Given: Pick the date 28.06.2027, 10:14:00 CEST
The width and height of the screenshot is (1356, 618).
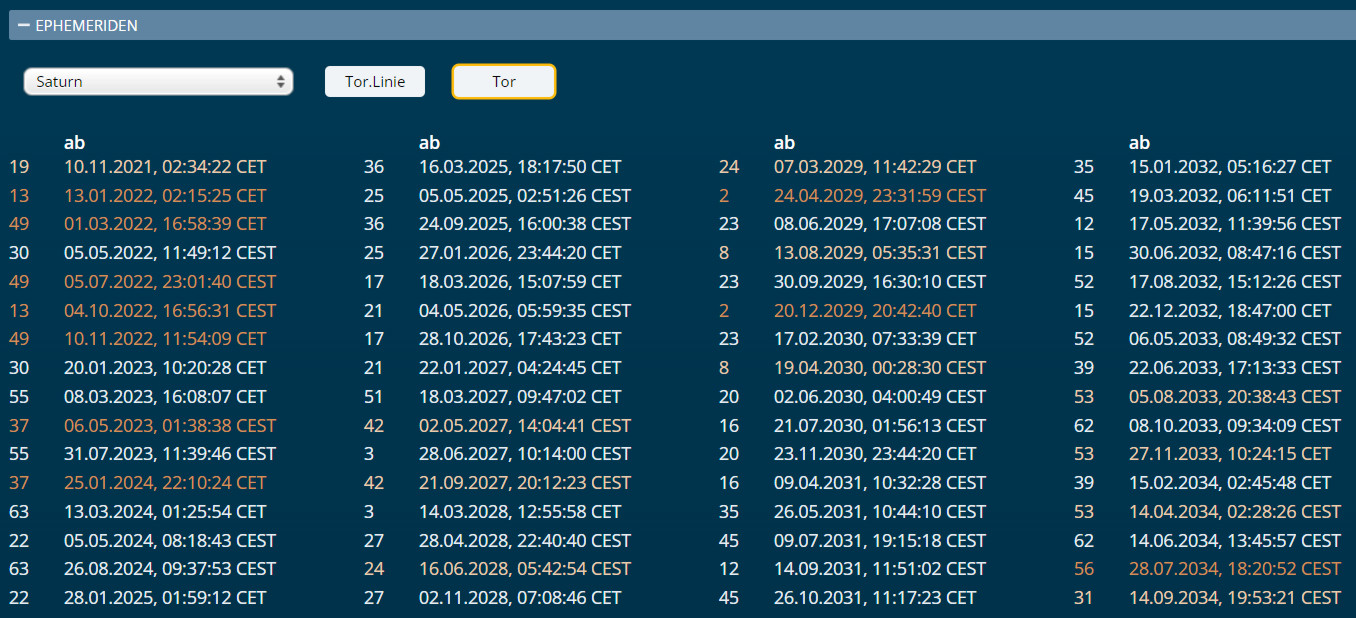Looking at the screenshot, I should pyautogui.click(x=524, y=454).
